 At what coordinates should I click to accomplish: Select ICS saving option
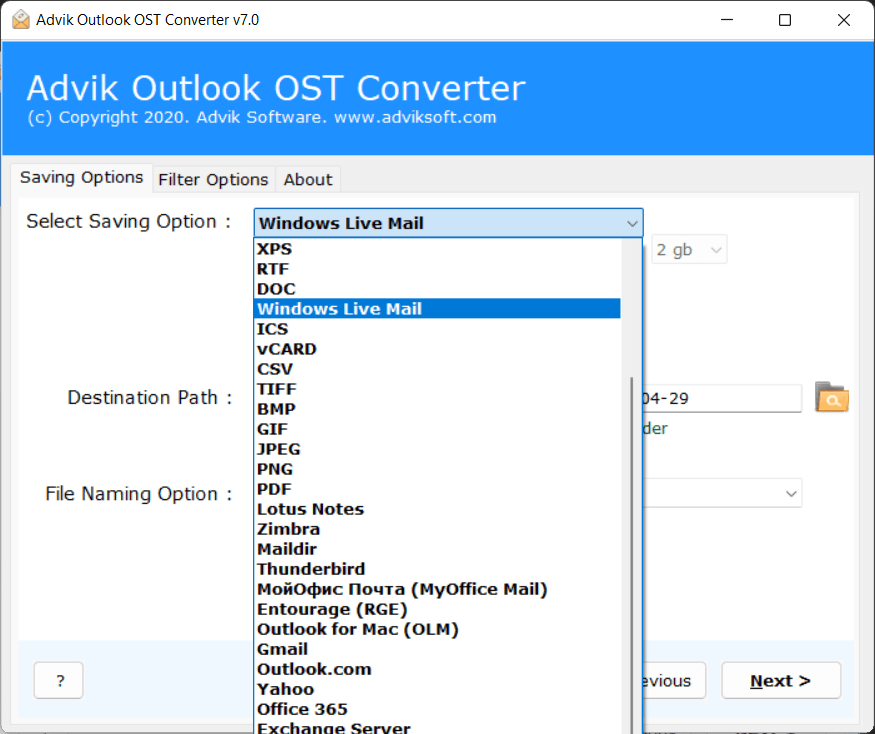coord(437,329)
